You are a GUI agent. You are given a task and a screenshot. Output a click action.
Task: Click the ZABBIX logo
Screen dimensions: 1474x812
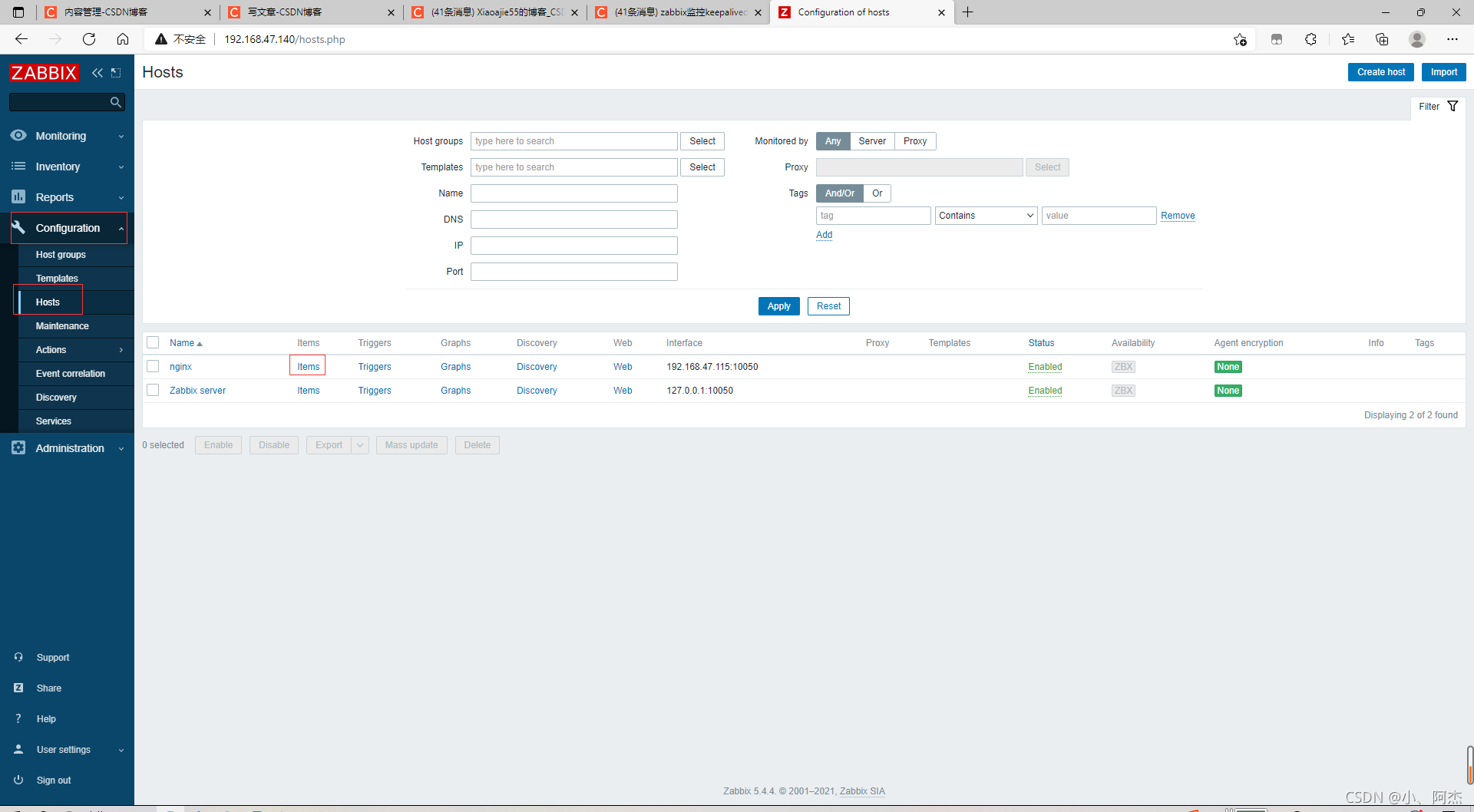(44, 73)
